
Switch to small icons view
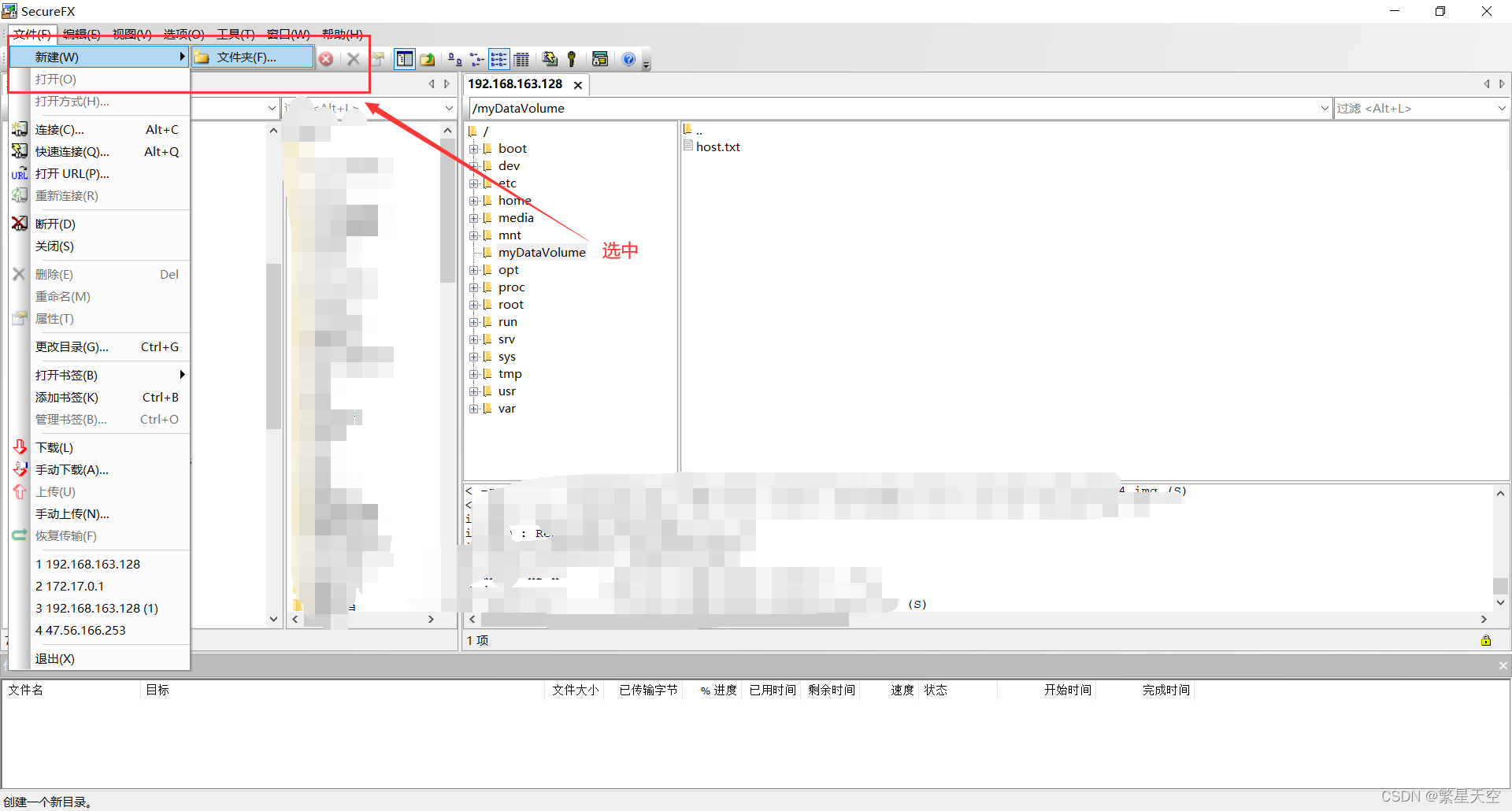[x=476, y=59]
